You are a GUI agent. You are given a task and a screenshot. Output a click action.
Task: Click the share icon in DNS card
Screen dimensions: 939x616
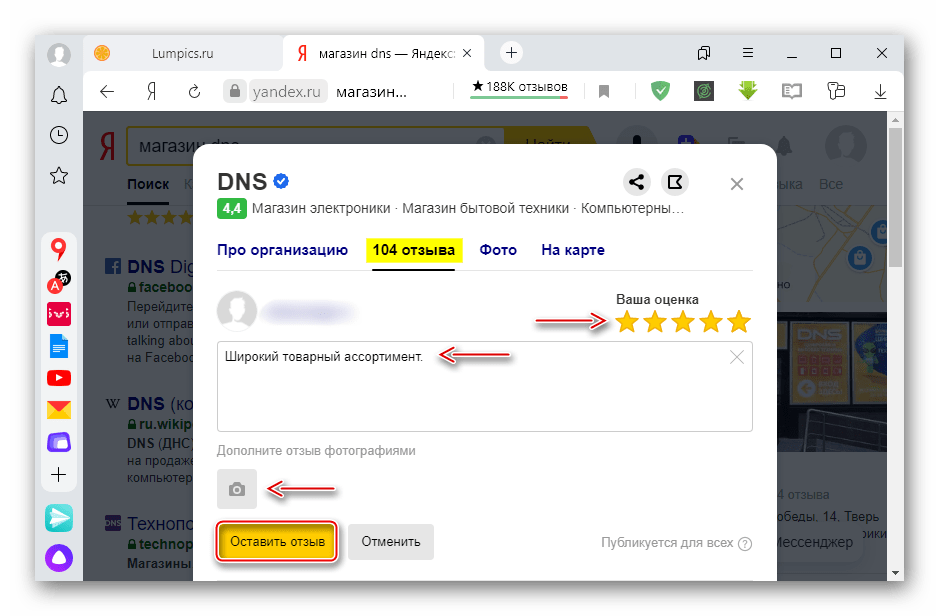click(636, 182)
